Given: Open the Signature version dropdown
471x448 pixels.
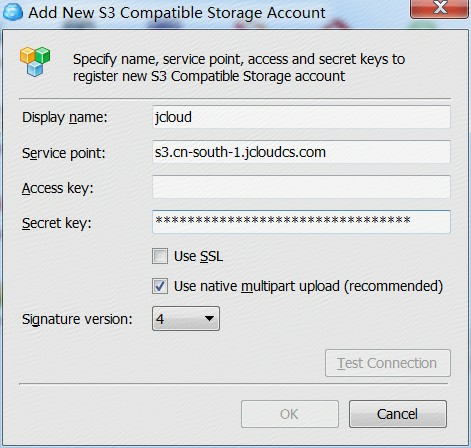Looking at the screenshot, I should [x=186, y=319].
